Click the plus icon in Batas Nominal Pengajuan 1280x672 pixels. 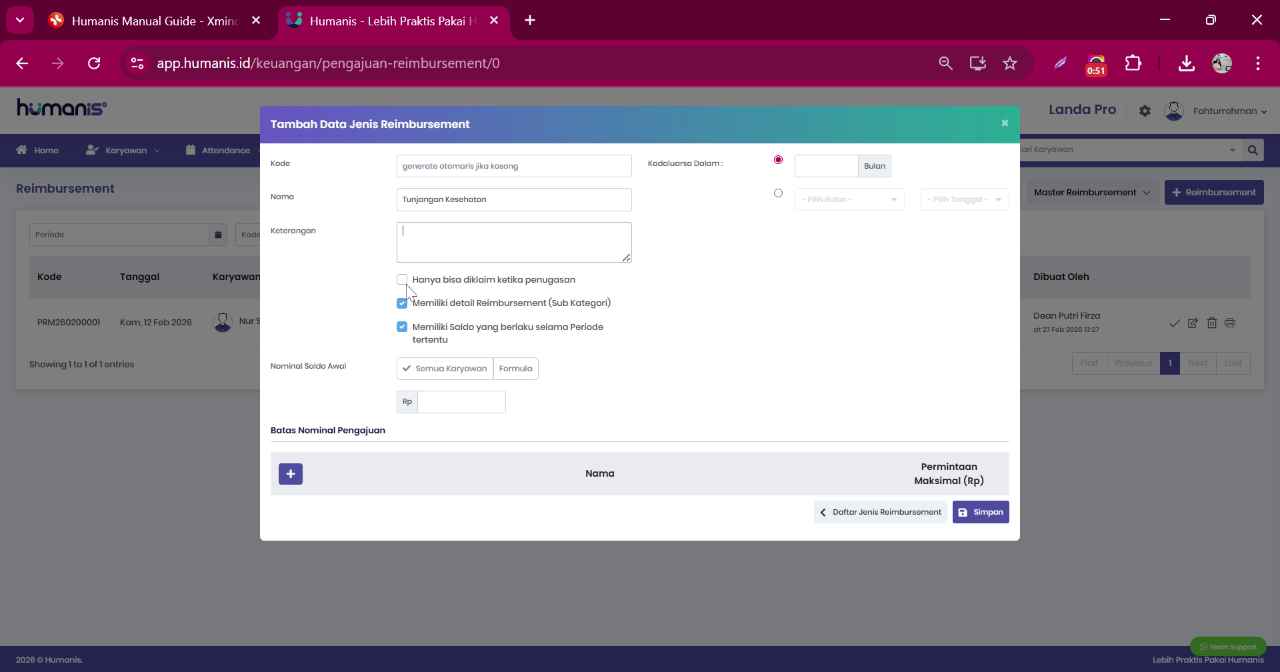[290, 474]
